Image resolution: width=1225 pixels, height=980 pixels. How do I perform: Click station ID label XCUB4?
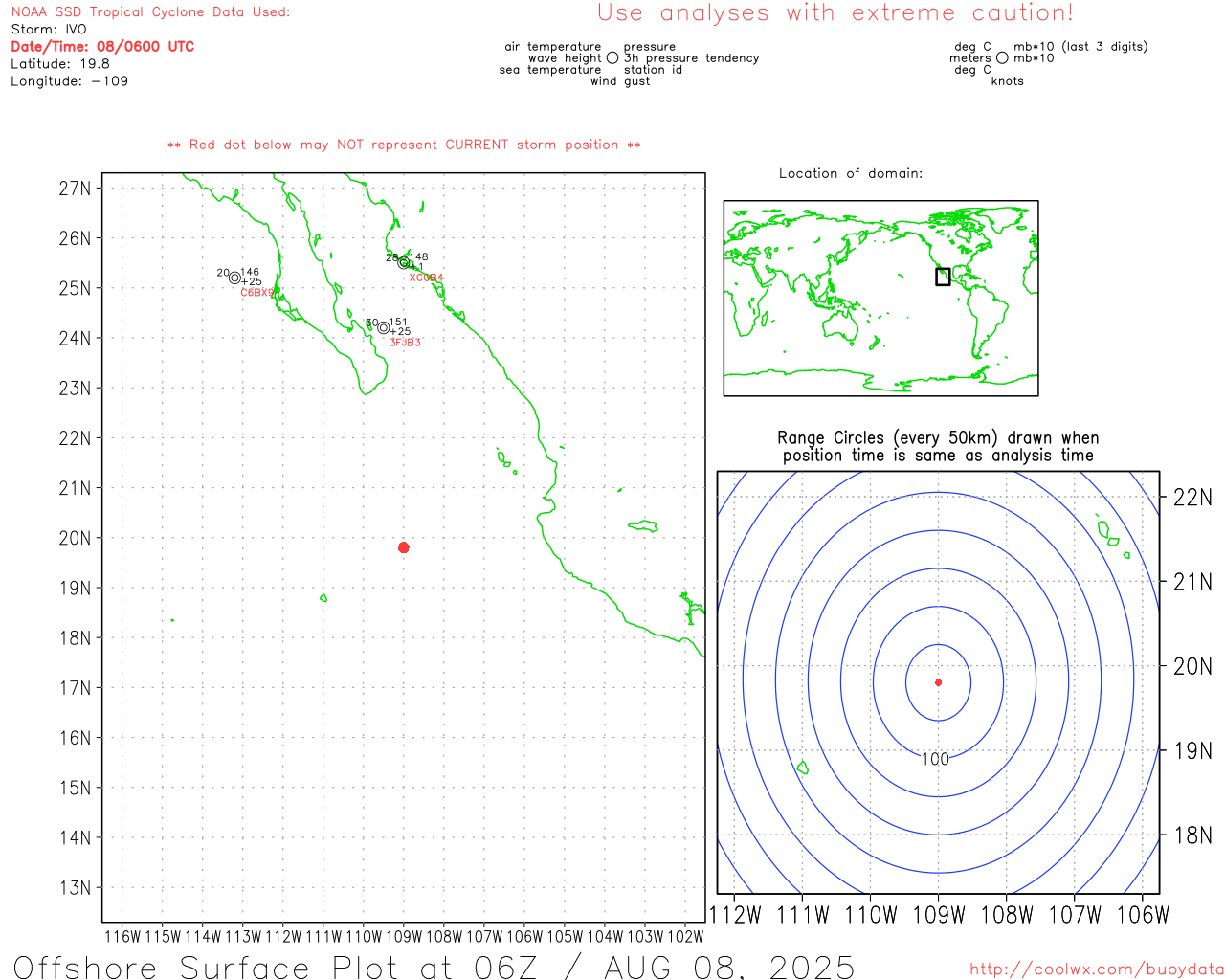pos(427,278)
